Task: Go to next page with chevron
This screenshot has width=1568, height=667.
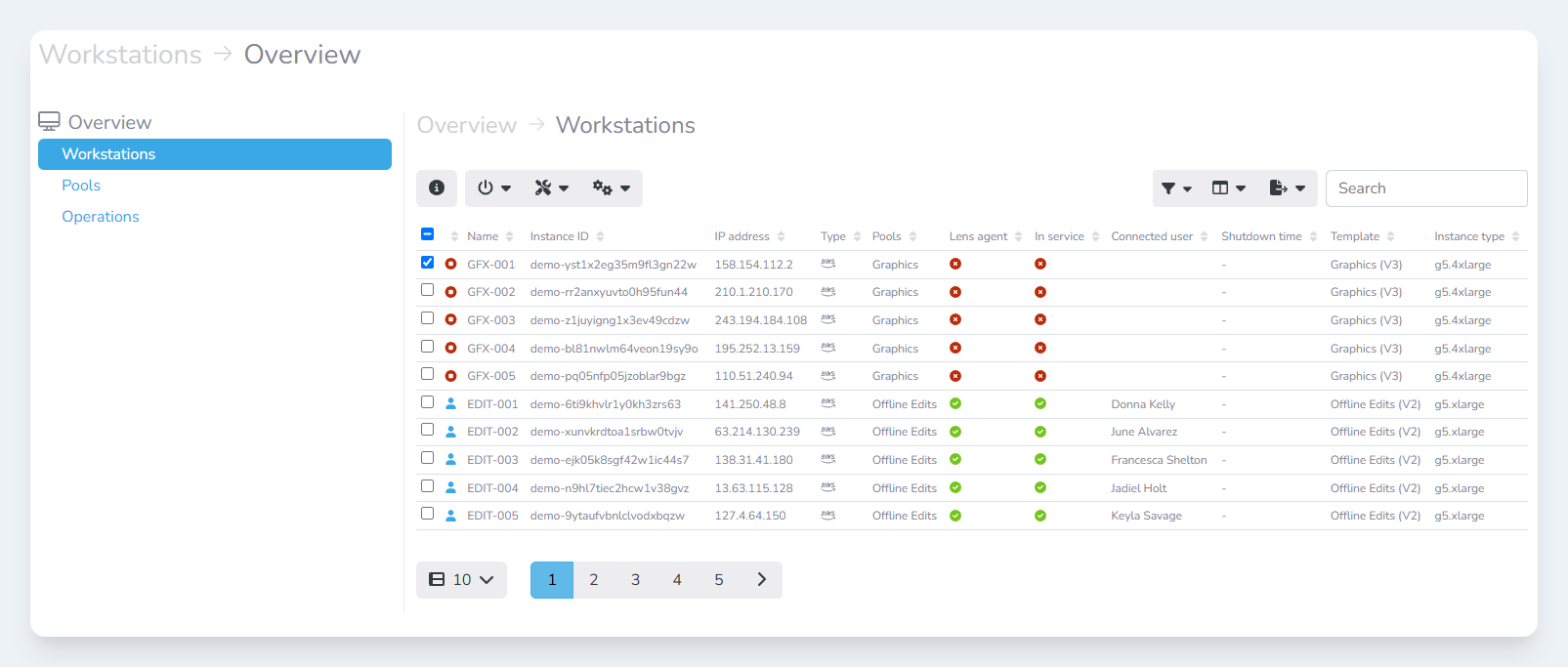Action: tap(761, 580)
